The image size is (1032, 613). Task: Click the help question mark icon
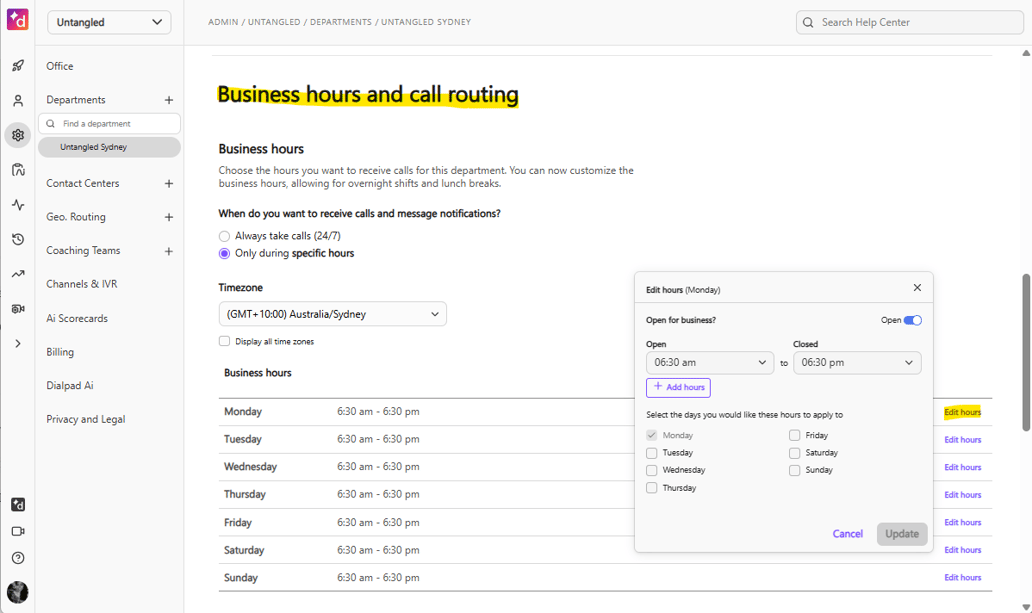coord(17,557)
